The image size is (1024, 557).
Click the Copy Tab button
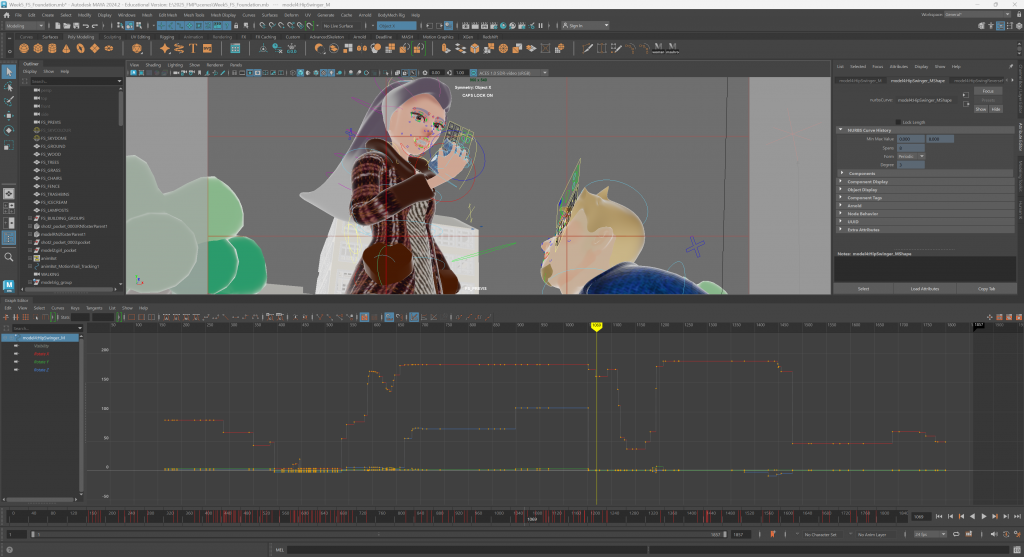[986, 288]
